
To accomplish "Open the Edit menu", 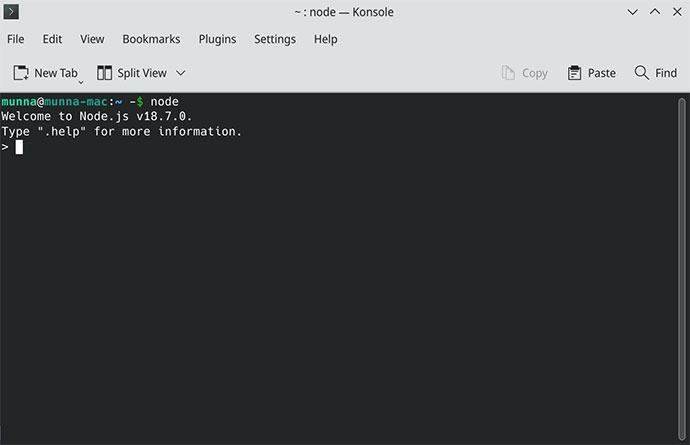I will click(52, 39).
